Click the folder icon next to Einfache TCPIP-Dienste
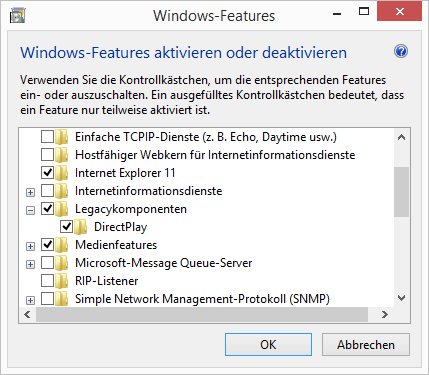The height and width of the screenshot is (375, 429). pos(62,137)
